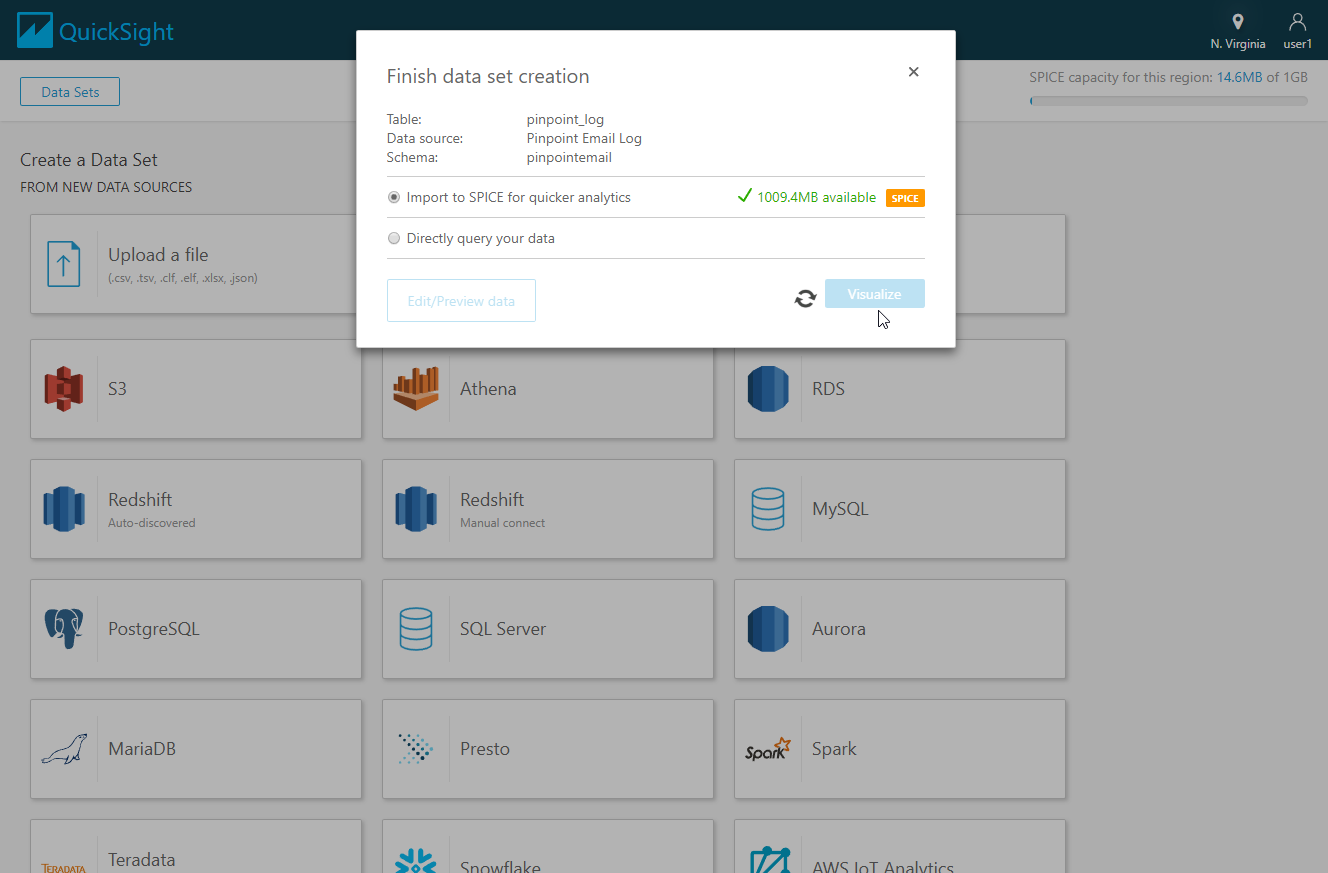Select the AWS IoT Analytics icon
Screen dimensions: 1328x873
(768, 860)
